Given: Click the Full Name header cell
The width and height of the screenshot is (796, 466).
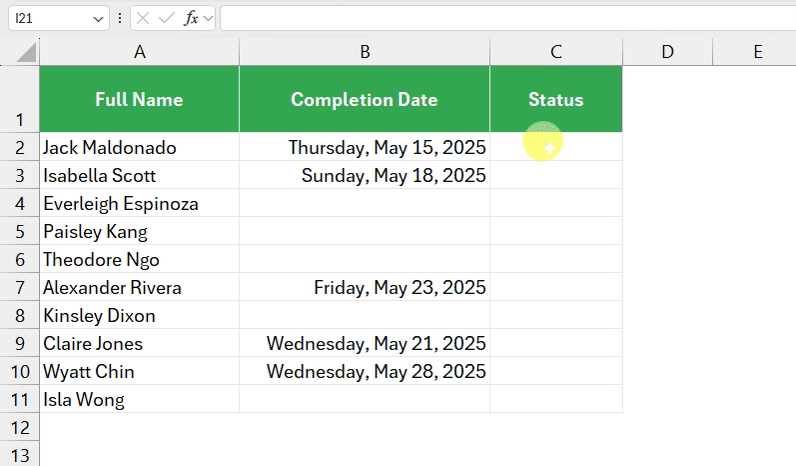Looking at the screenshot, I should (140, 99).
